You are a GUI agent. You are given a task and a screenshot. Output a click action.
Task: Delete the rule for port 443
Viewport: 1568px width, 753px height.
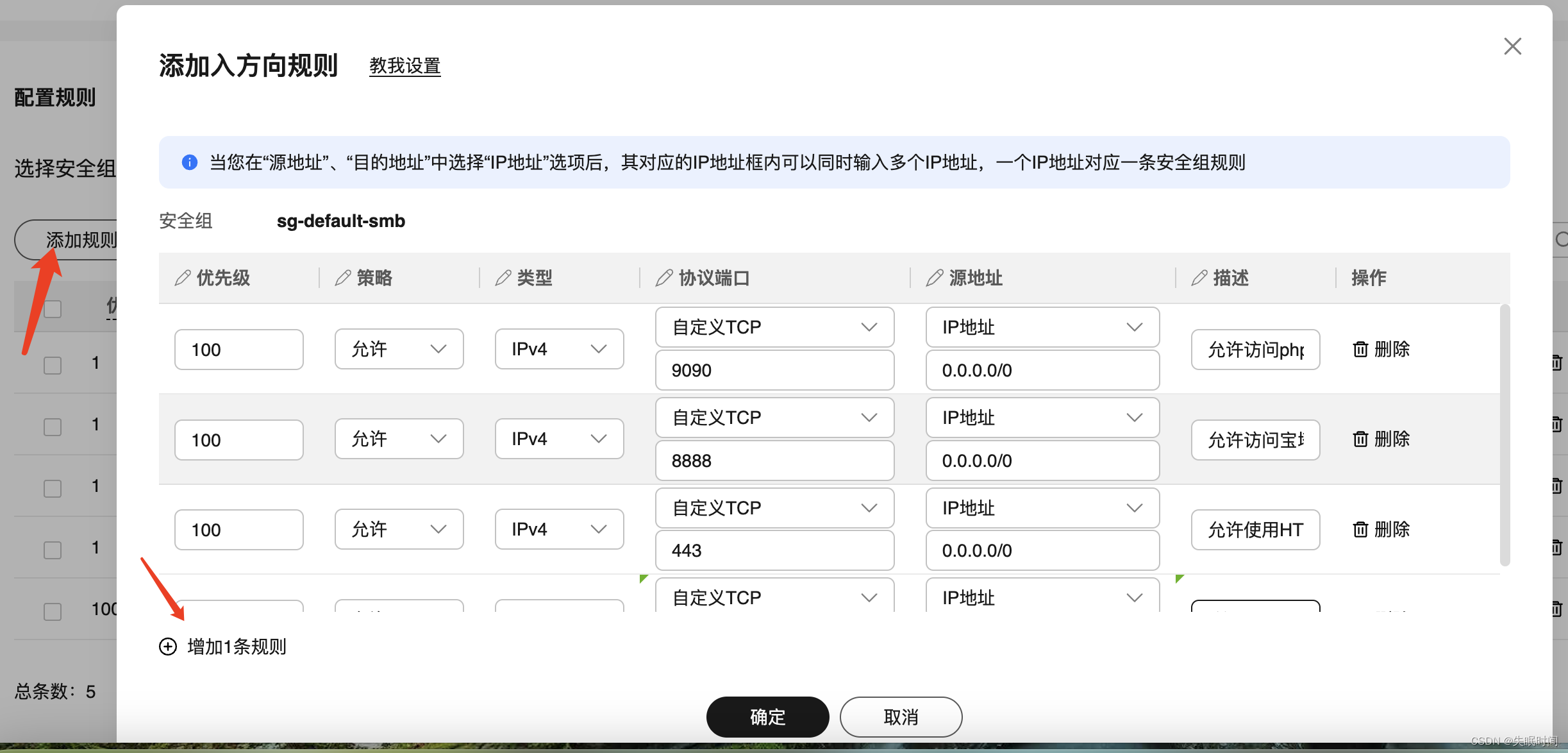pos(1381,529)
